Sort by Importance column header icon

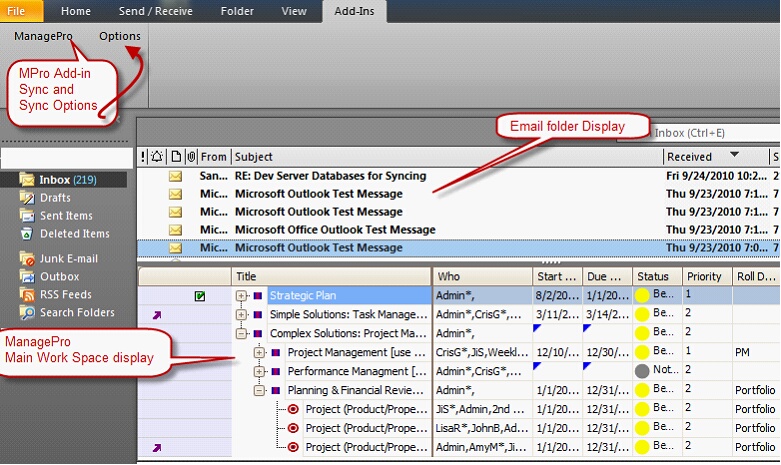(x=143, y=157)
